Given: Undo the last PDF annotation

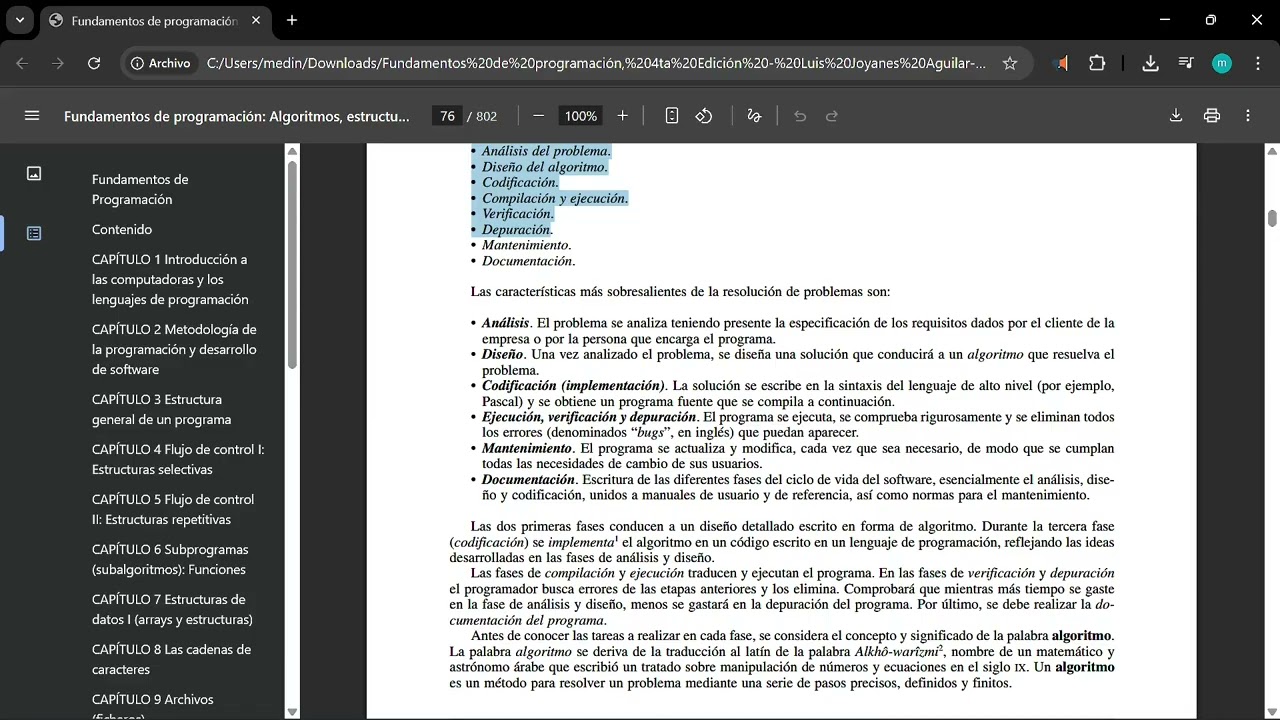Looking at the screenshot, I should click(x=800, y=116).
